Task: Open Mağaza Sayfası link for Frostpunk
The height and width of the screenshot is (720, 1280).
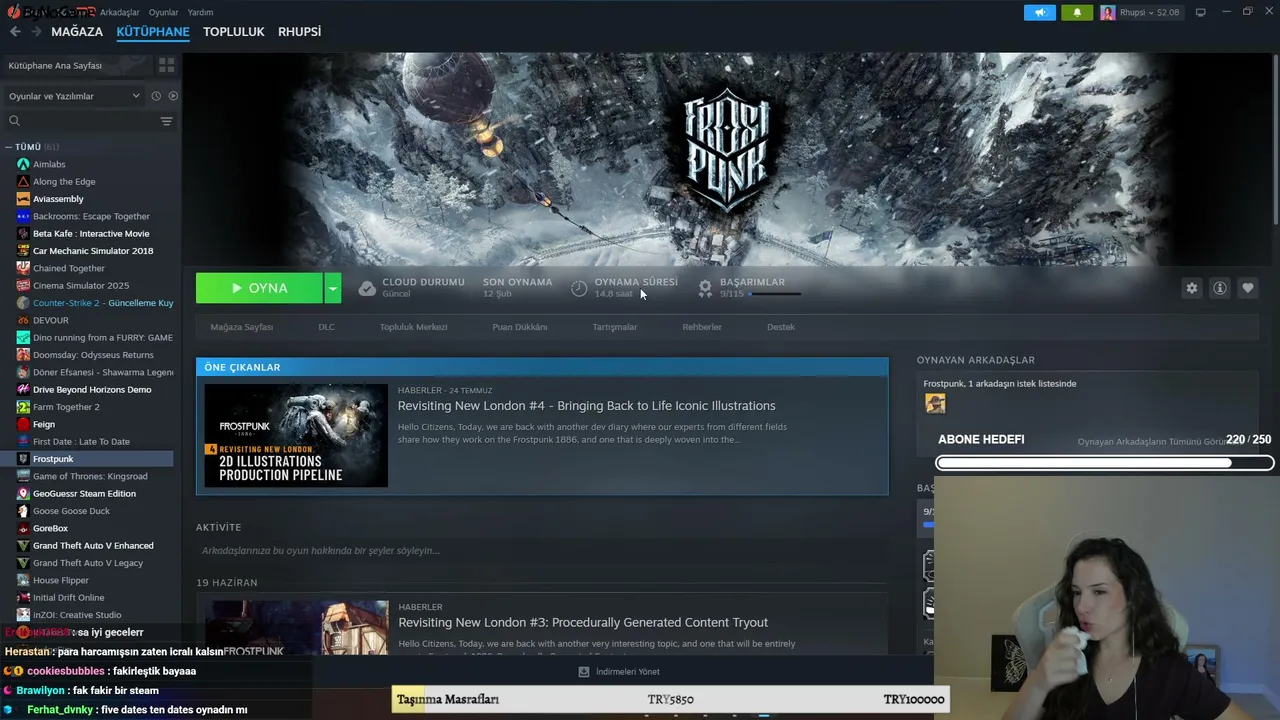Action: point(242,327)
